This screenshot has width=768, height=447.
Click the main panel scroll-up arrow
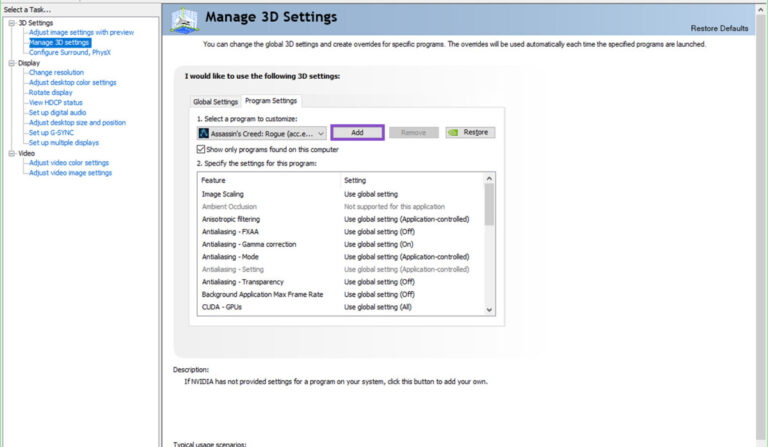pos(761,9)
